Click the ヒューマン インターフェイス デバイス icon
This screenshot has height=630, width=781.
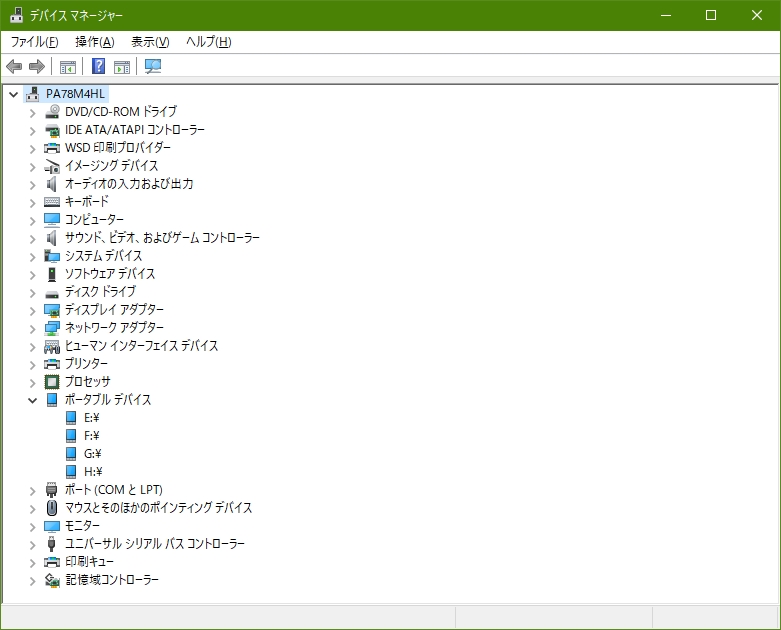(52, 346)
